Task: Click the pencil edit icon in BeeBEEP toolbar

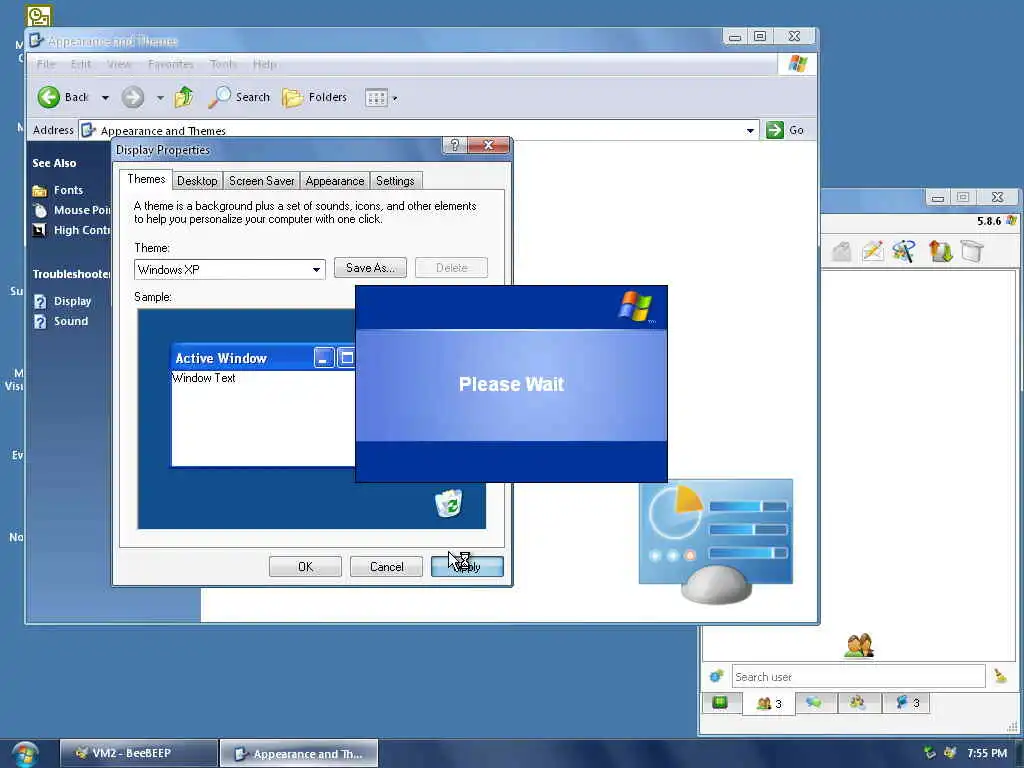Action: 872,251
